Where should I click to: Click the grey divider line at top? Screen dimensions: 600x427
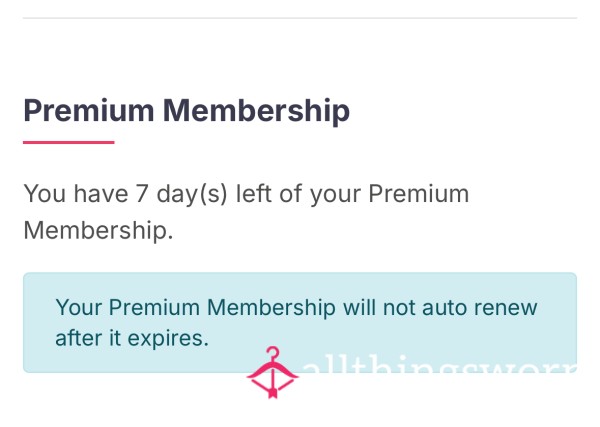pos(300,18)
